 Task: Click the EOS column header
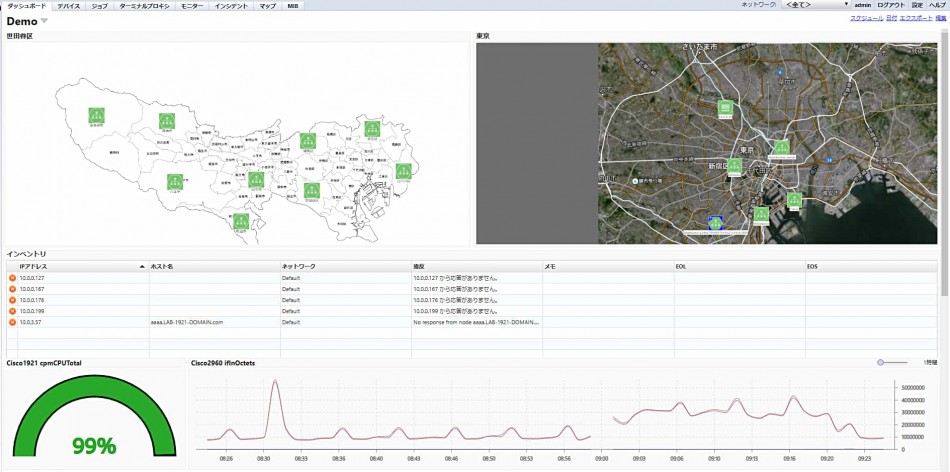tap(872, 266)
